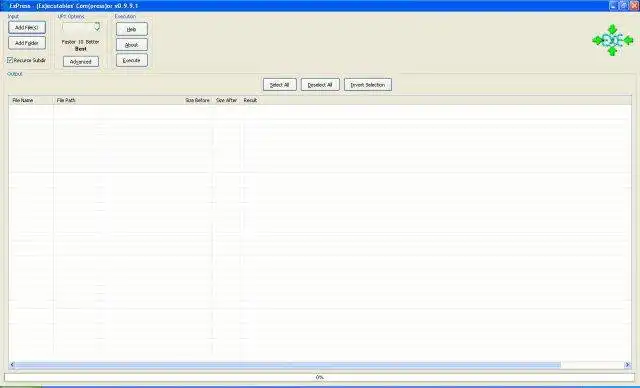
Task: Click the horizontal scrollbar left arrow
Action: tap(12, 365)
